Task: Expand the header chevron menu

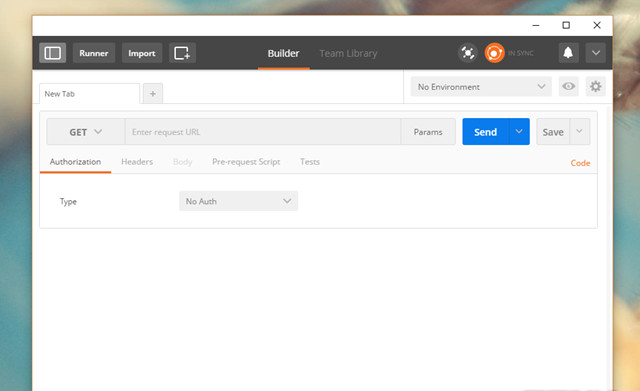Action: [596, 53]
